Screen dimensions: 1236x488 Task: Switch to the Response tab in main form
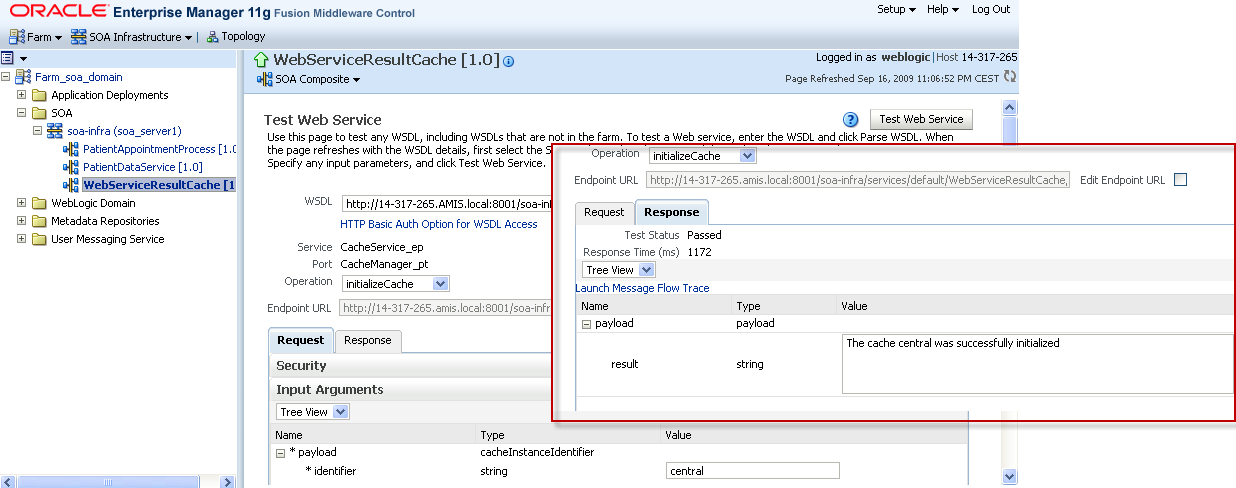coord(367,341)
